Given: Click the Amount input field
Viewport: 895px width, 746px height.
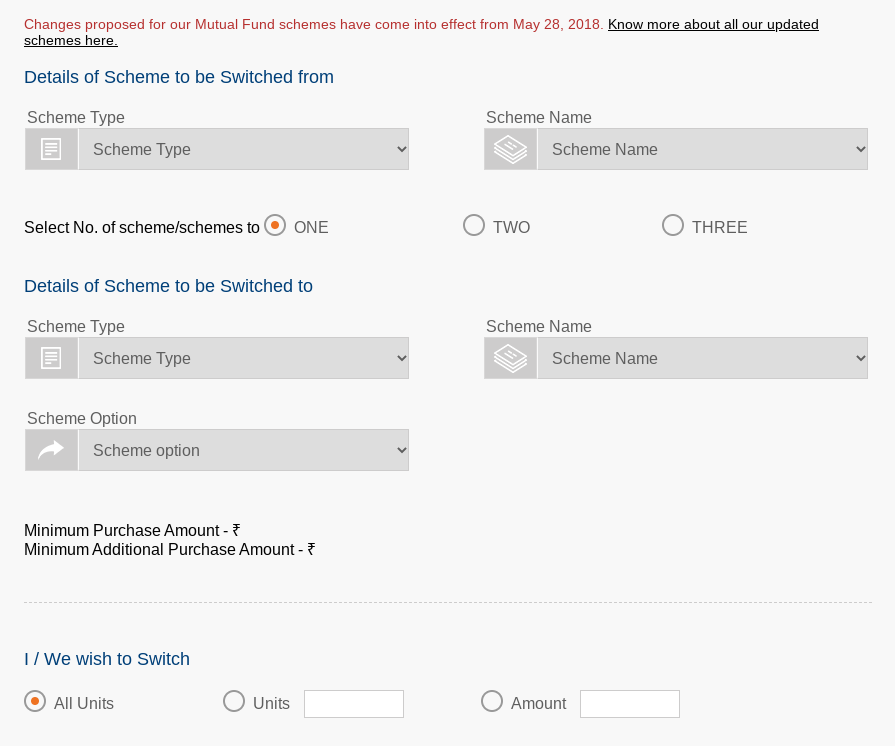Looking at the screenshot, I should click(x=630, y=704).
